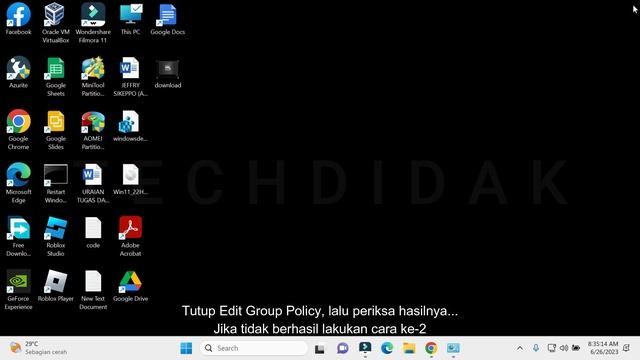Select the JEFFRY SIKEPPO Word document

coord(131,77)
